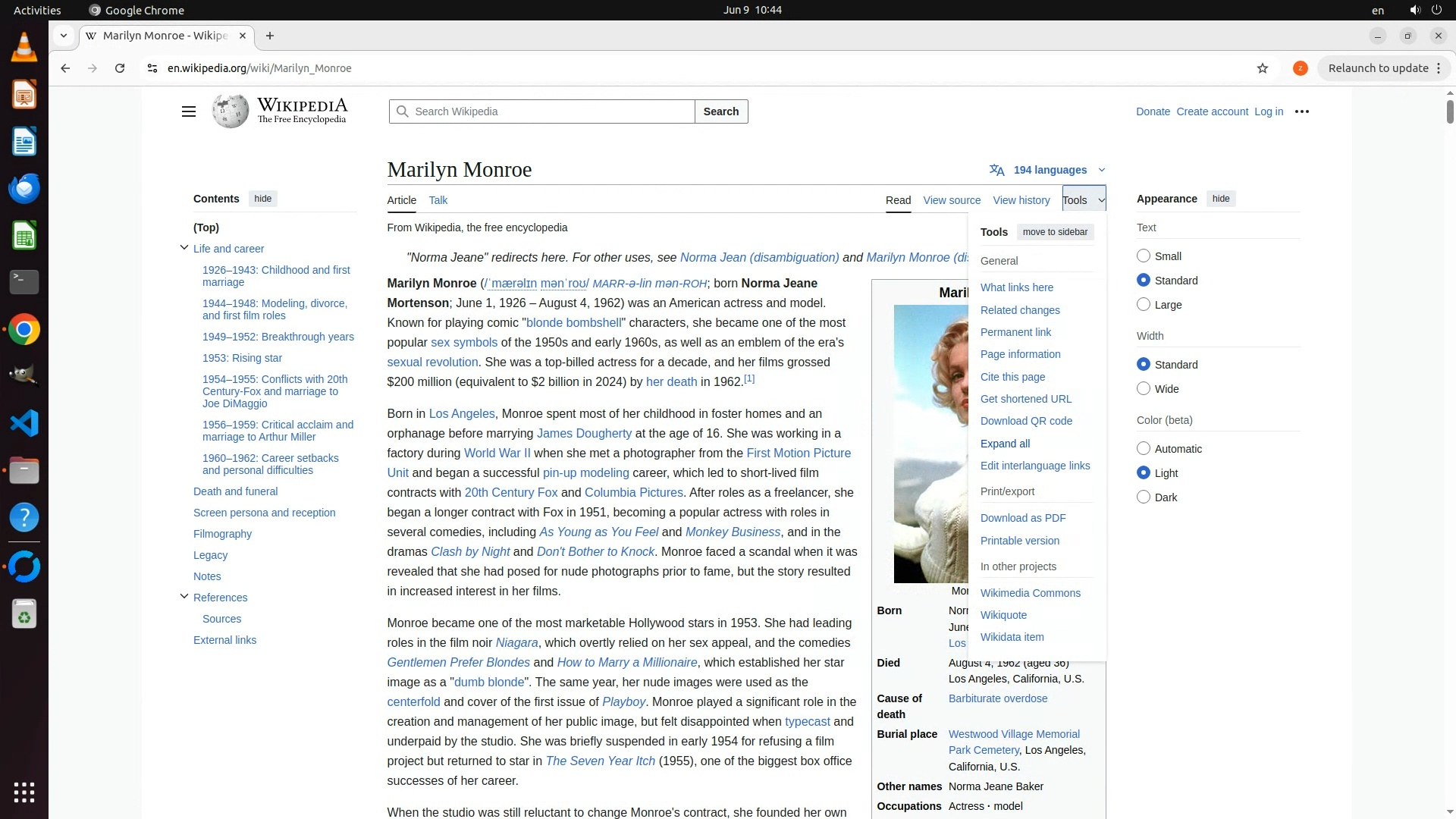
Task: Select the Wide width option
Action: click(1144, 388)
